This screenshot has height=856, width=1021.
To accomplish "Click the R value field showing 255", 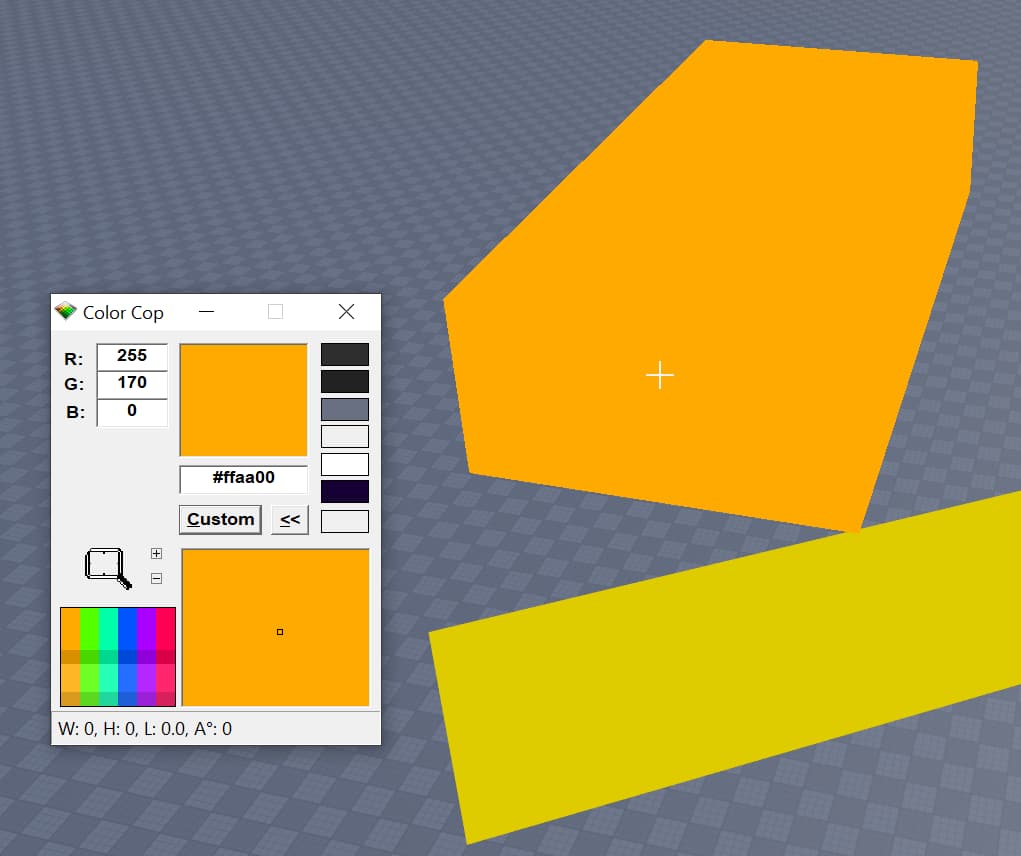I will (132, 356).
